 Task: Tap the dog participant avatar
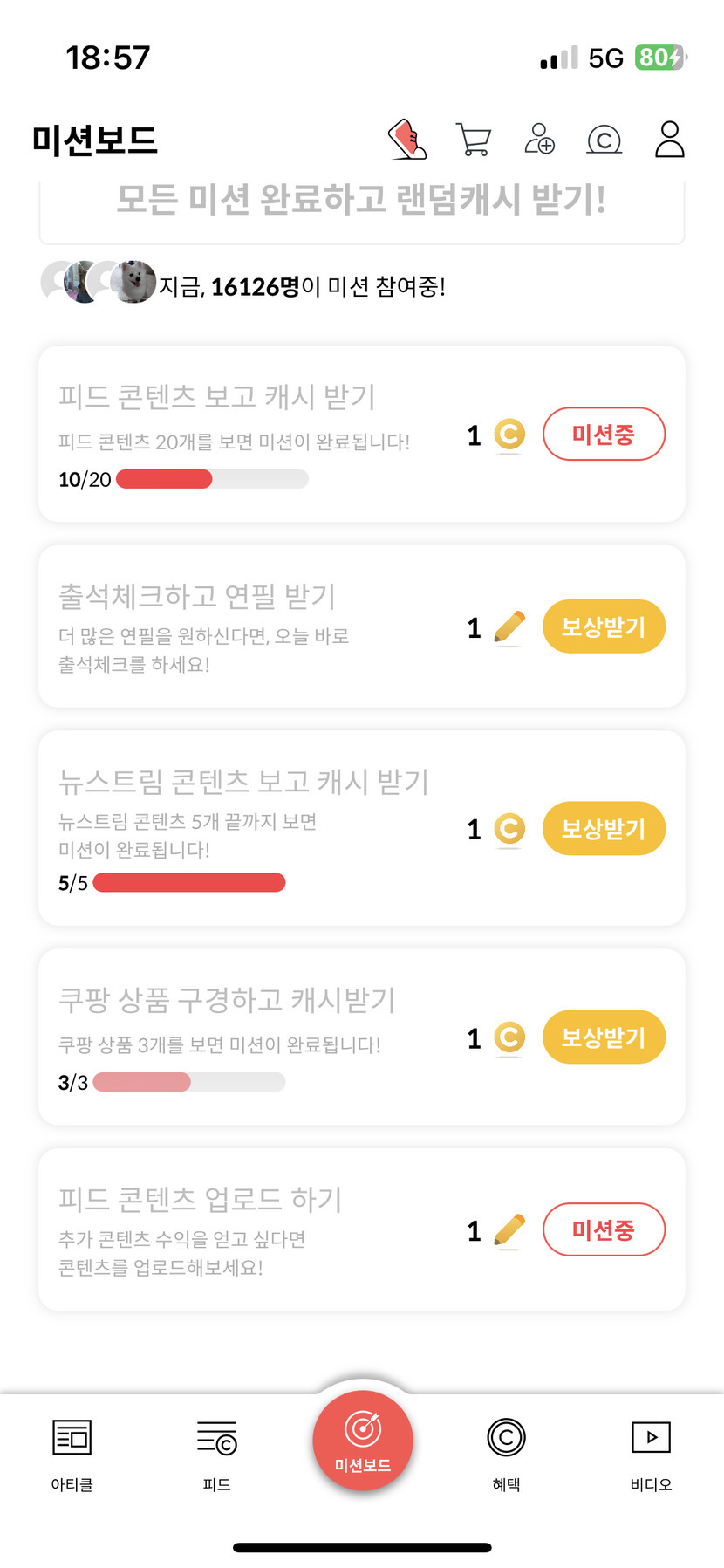point(134,281)
